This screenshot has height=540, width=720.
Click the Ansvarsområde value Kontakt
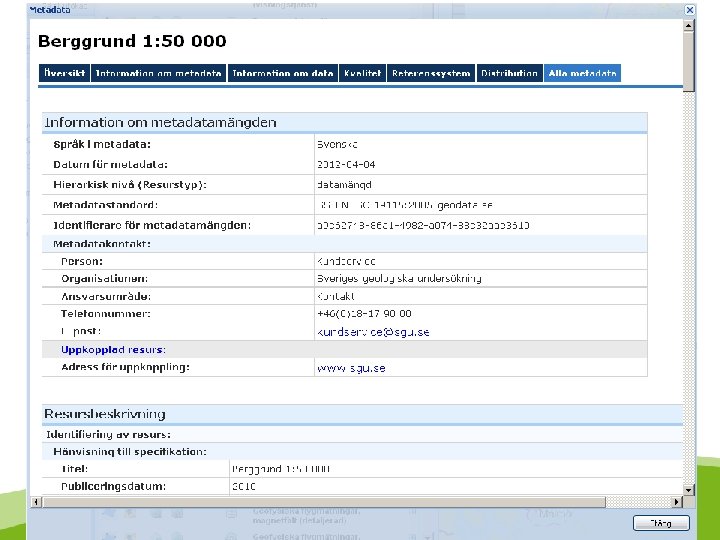coord(336,296)
